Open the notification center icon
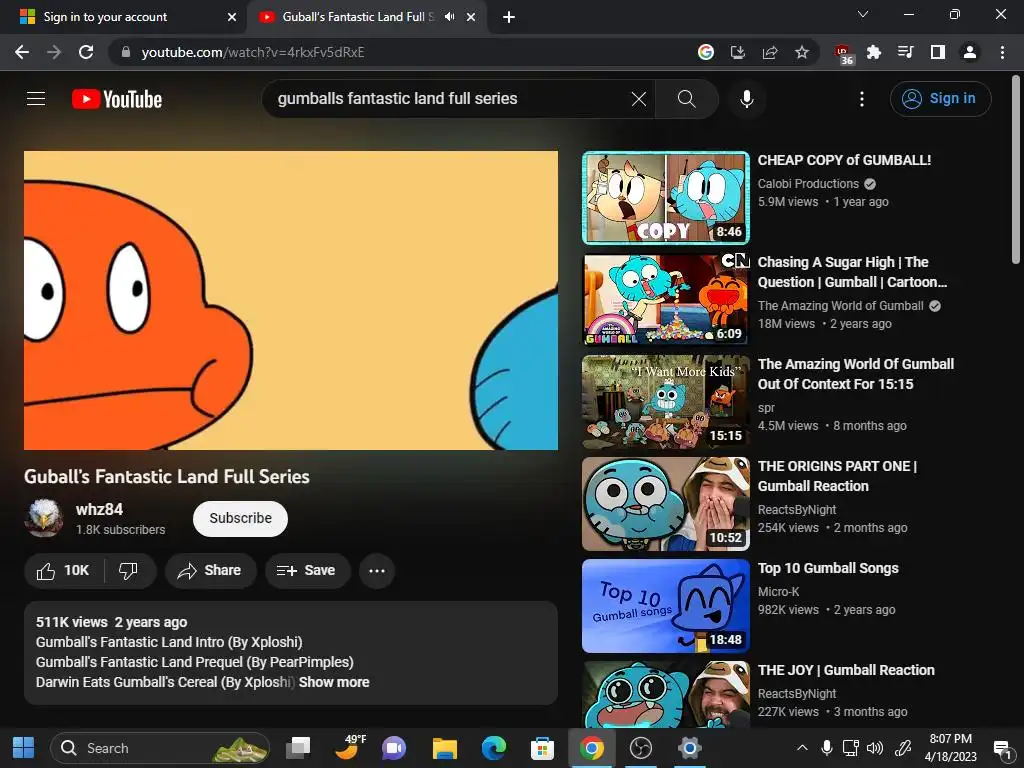Image resolution: width=1024 pixels, height=768 pixels. point(1001,749)
